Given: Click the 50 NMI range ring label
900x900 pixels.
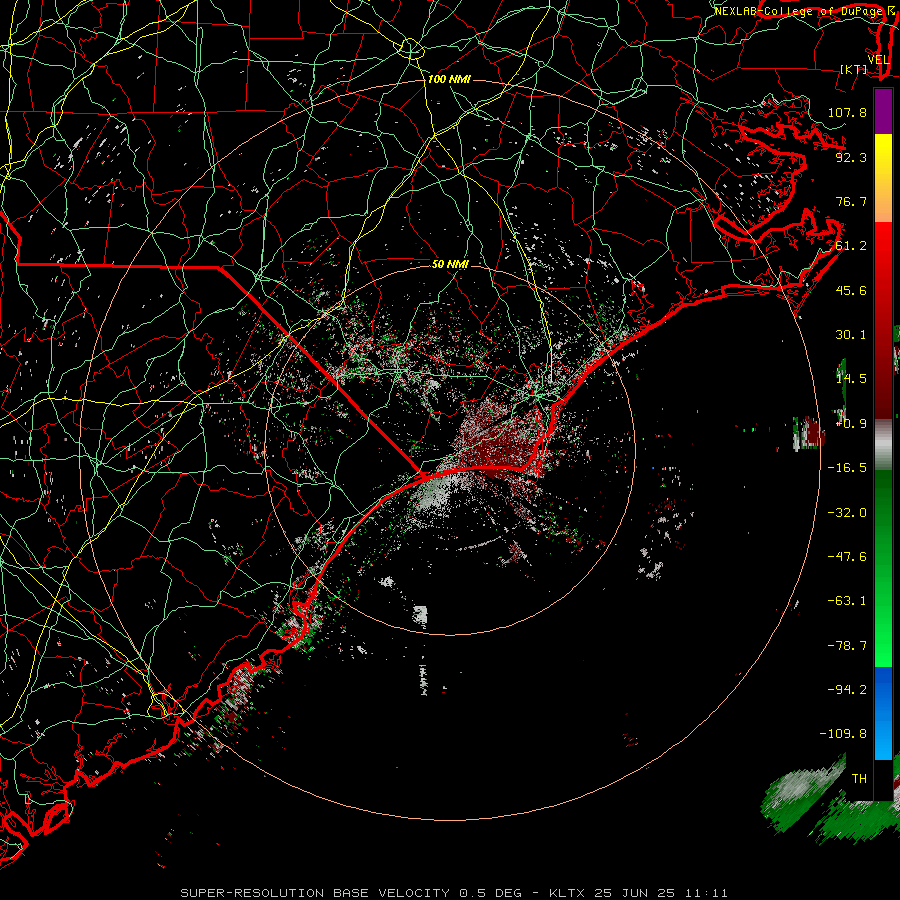Looking at the screenshot, I should [x=450, y=264].
